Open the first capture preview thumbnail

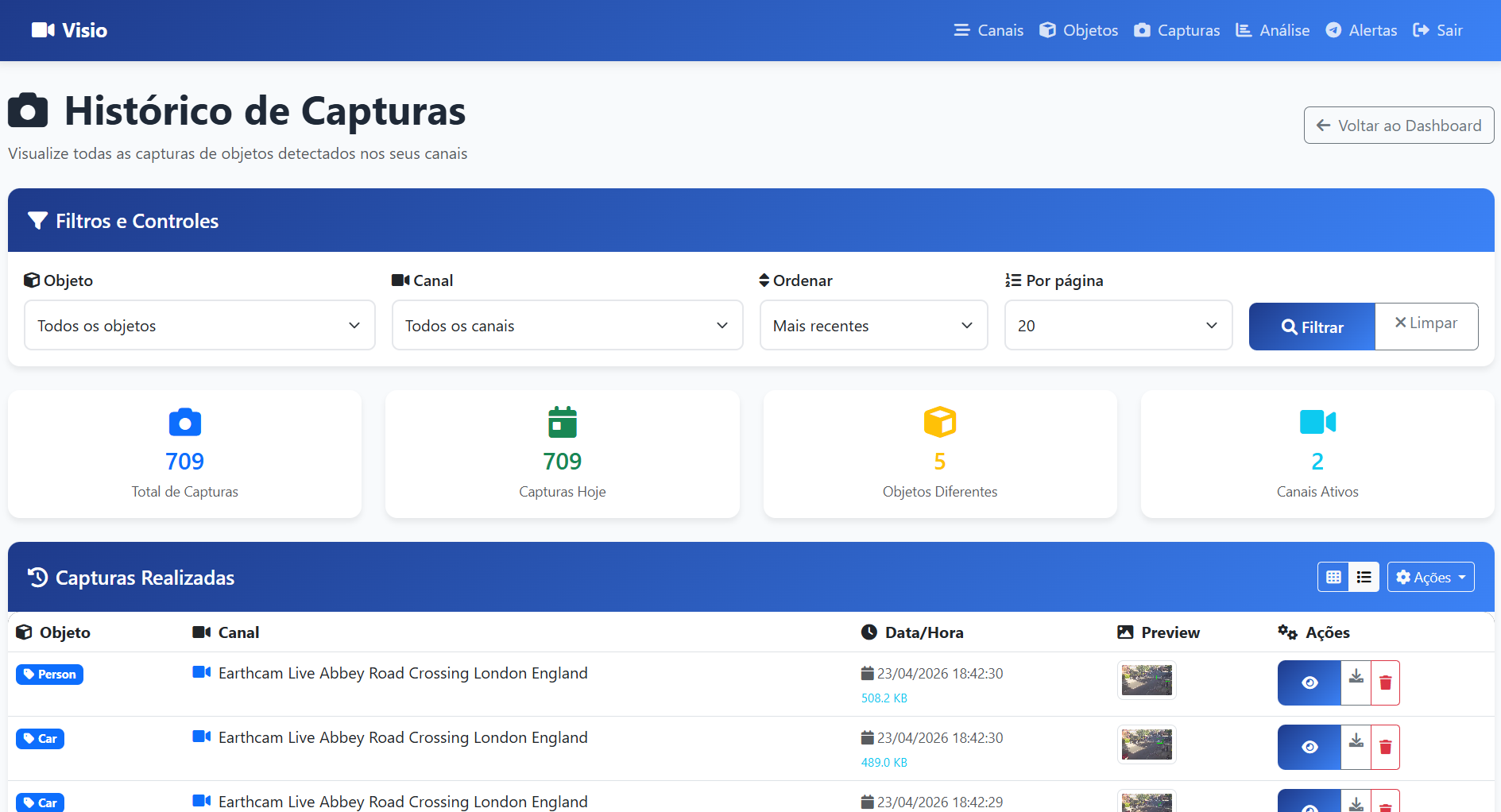coord(1146,680)
